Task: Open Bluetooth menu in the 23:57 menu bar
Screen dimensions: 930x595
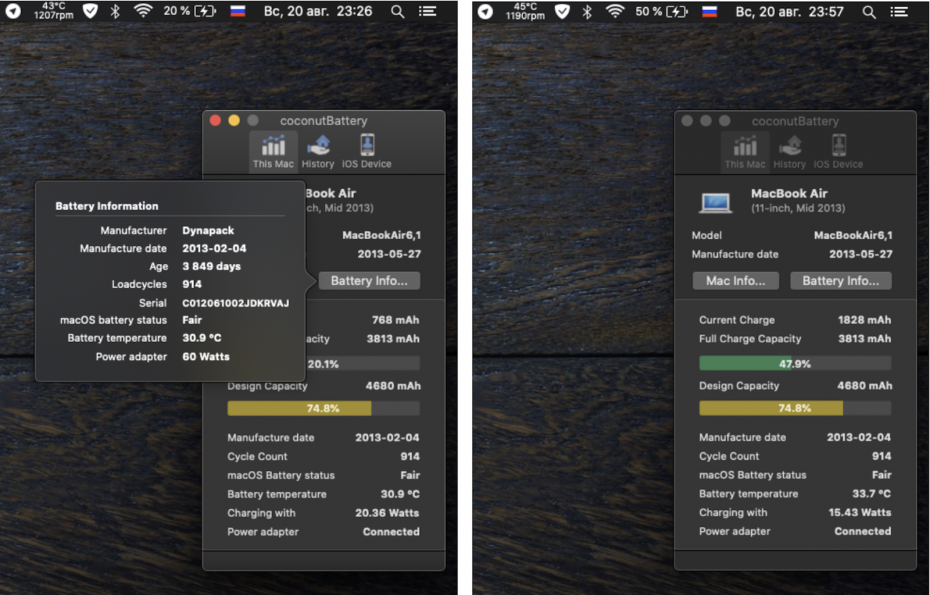Action: [x=587, y=11]
